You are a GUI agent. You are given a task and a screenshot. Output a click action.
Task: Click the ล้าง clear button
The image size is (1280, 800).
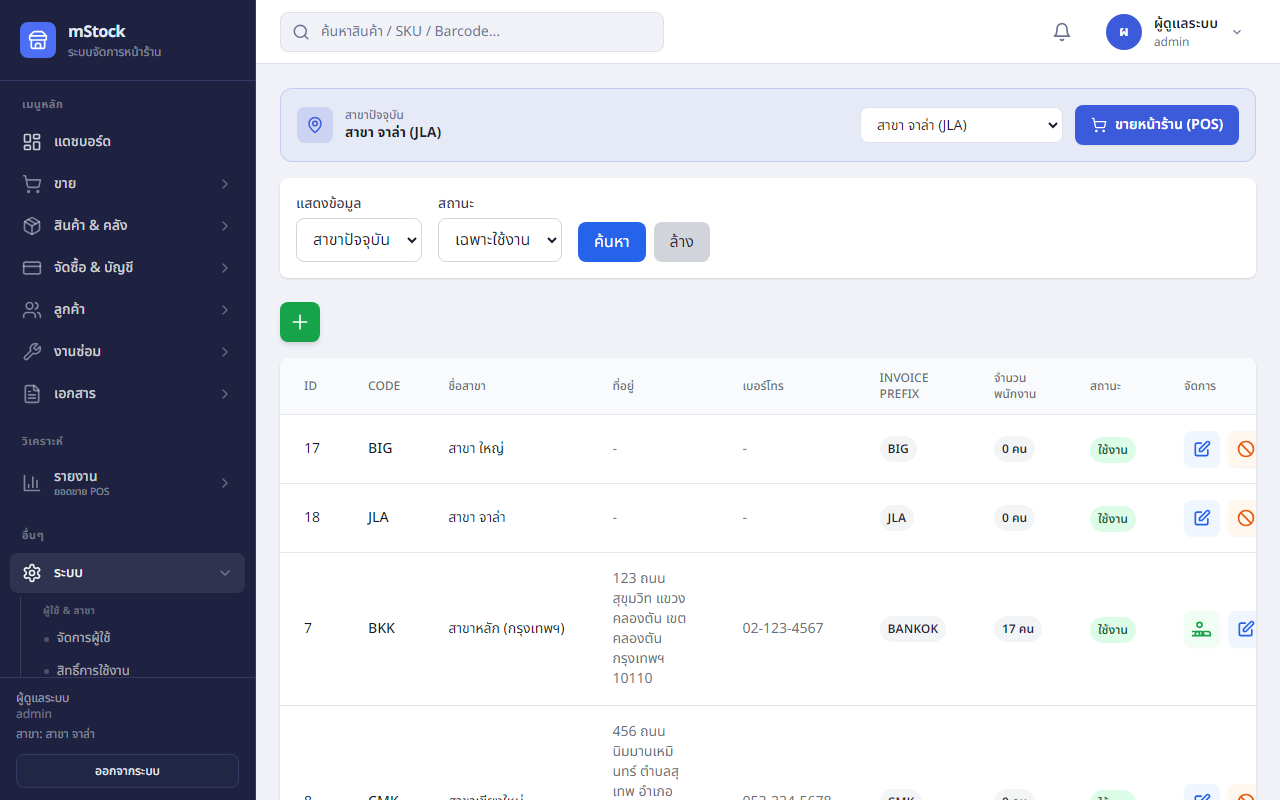tap(682, 242)
